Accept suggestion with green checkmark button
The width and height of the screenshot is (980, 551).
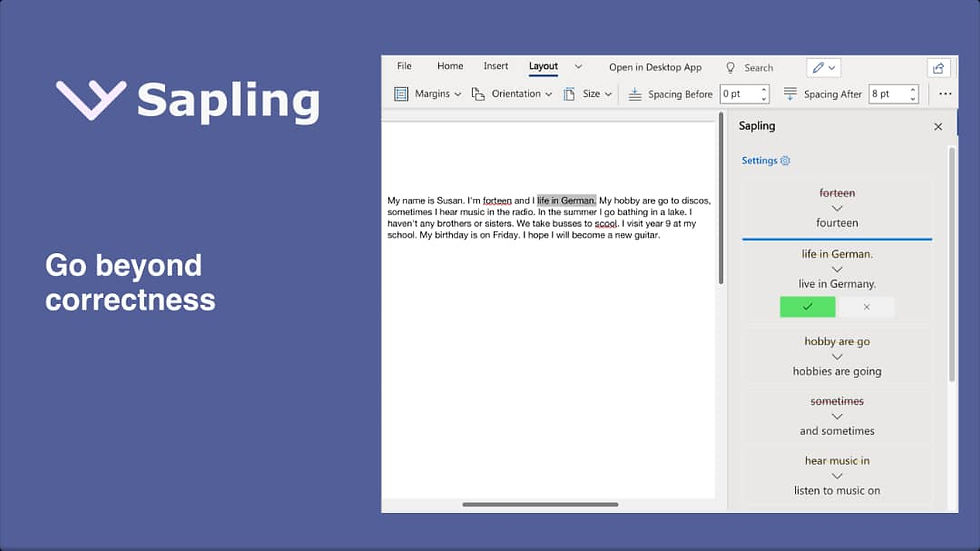coord(808,307)
